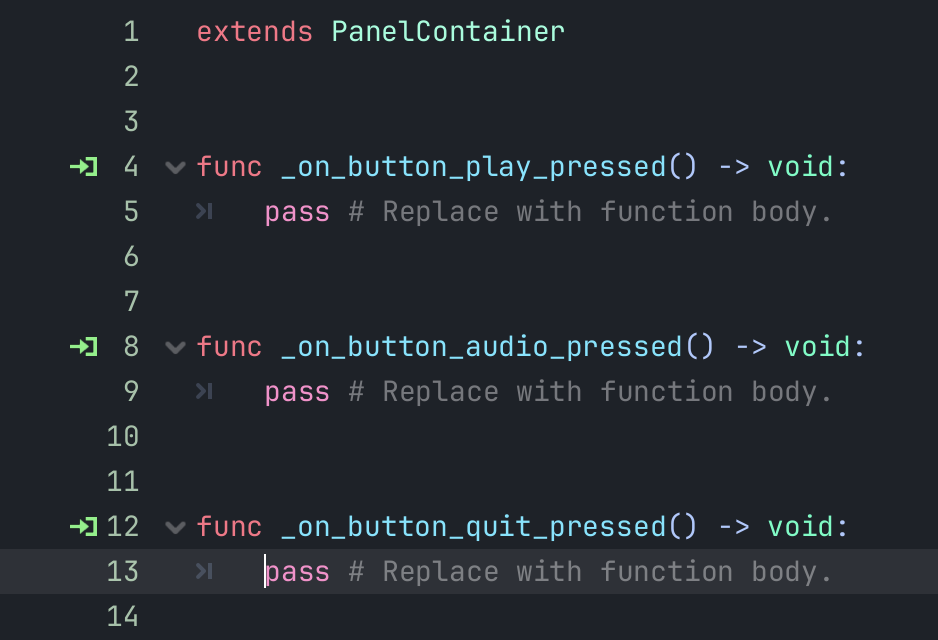Click the signal connection icon for _on_button_audio_pressed
The height and width of the screenshot is (640, 938).
(x=83, y=347)
